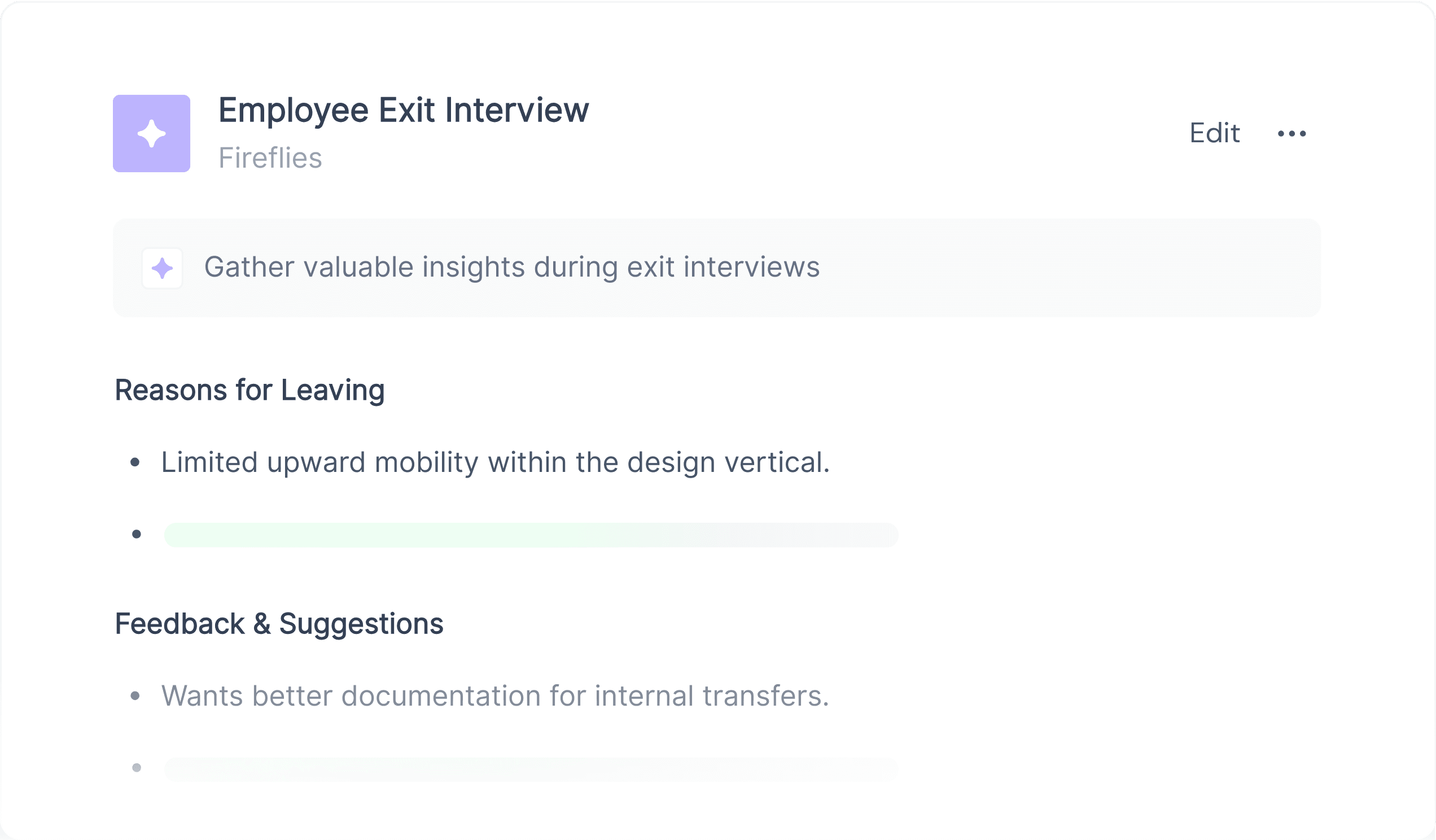The width and height of the screenshot is (1436, 840).
Task: Click the bullet dot beside the green placeholder
Action: (136, 535)
